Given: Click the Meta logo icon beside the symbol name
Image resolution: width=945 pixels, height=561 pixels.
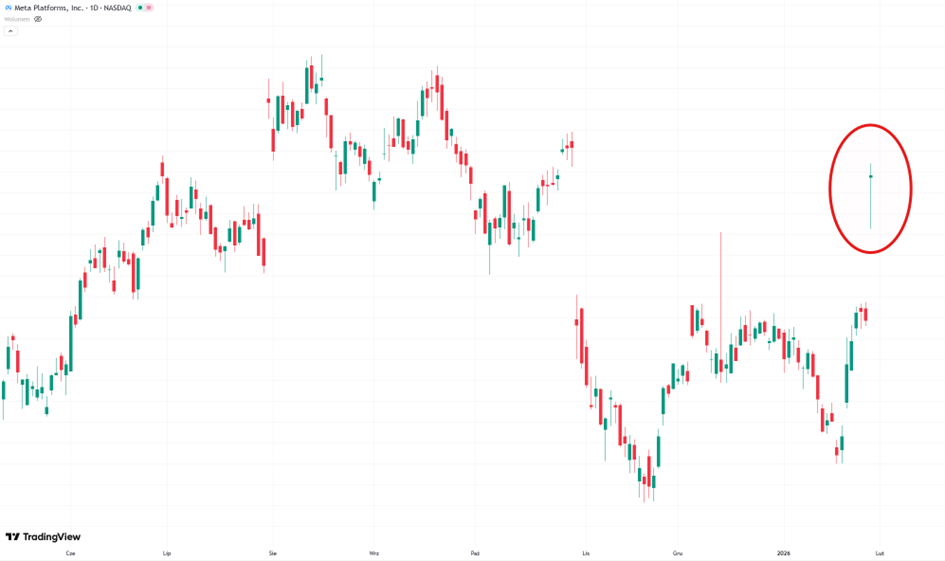Looking at the screenshot, I should 8,8.
